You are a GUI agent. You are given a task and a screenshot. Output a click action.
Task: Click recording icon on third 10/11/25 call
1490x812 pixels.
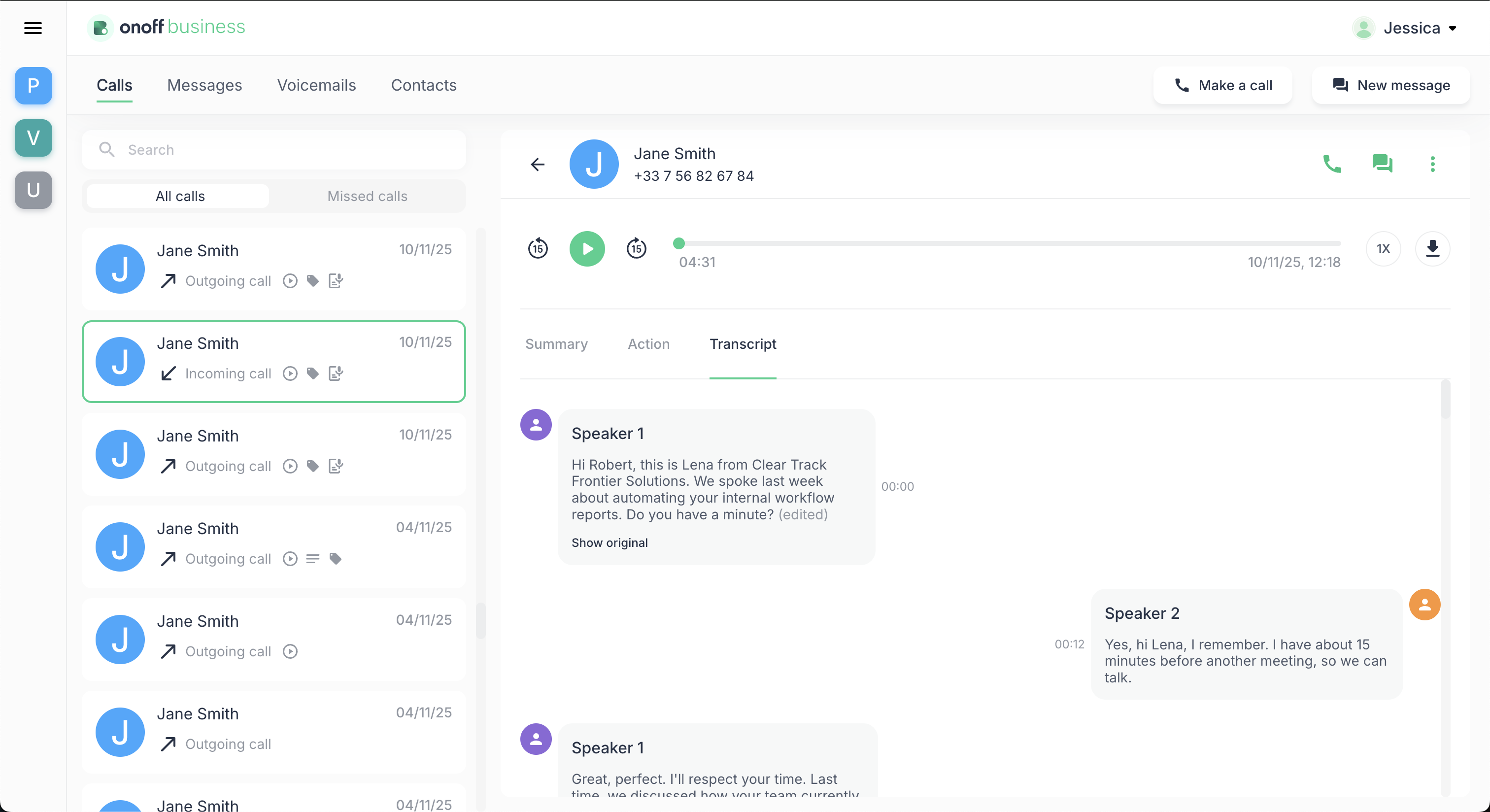(x=290, y=466)
